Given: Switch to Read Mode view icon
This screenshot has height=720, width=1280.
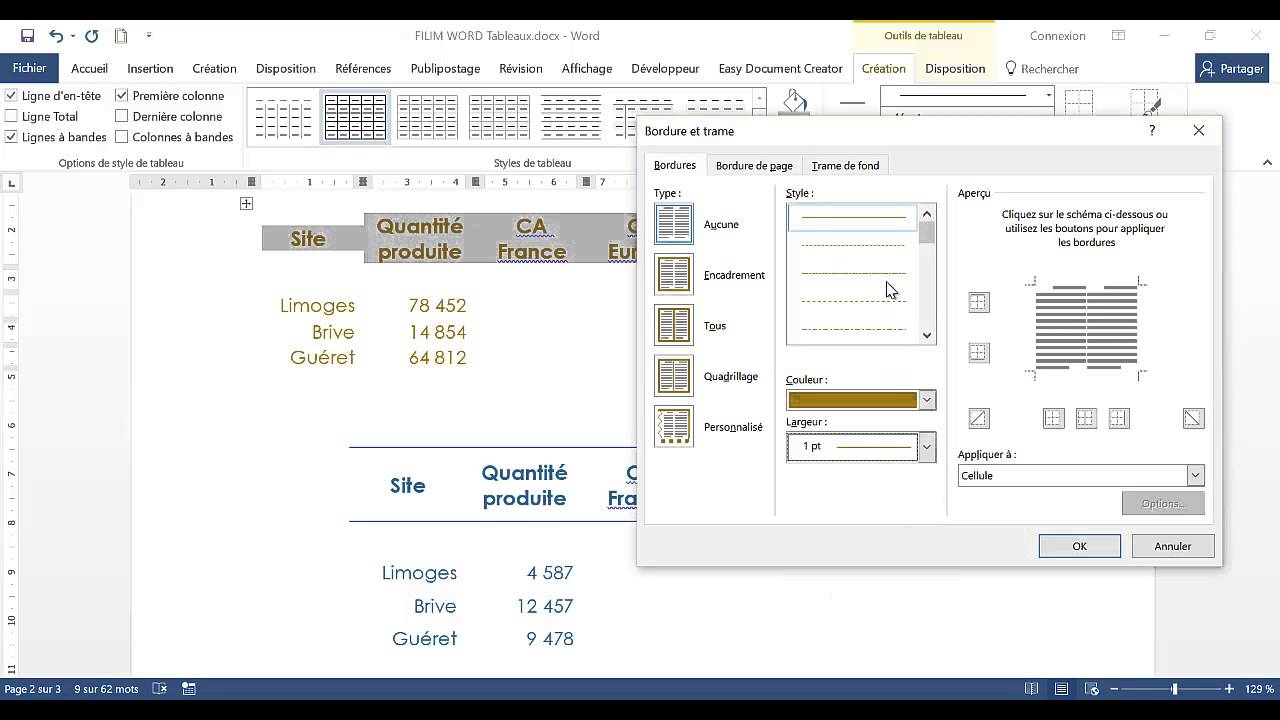Looking at the screenshot, I should tap(1032, 689).
